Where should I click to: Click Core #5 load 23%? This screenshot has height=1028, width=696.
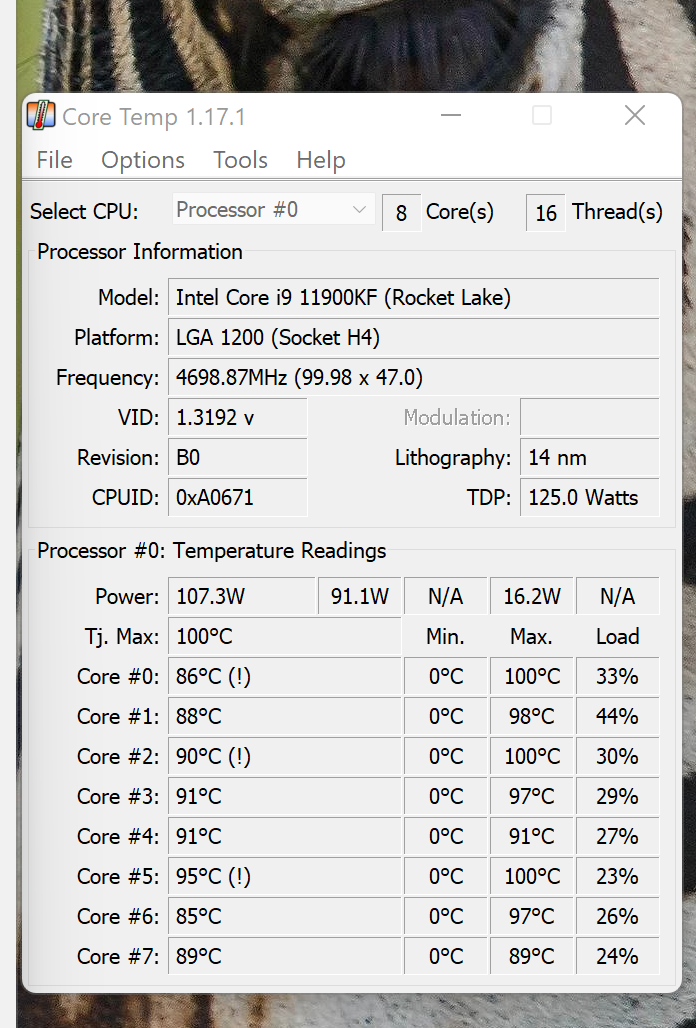(x=617, y=877)
